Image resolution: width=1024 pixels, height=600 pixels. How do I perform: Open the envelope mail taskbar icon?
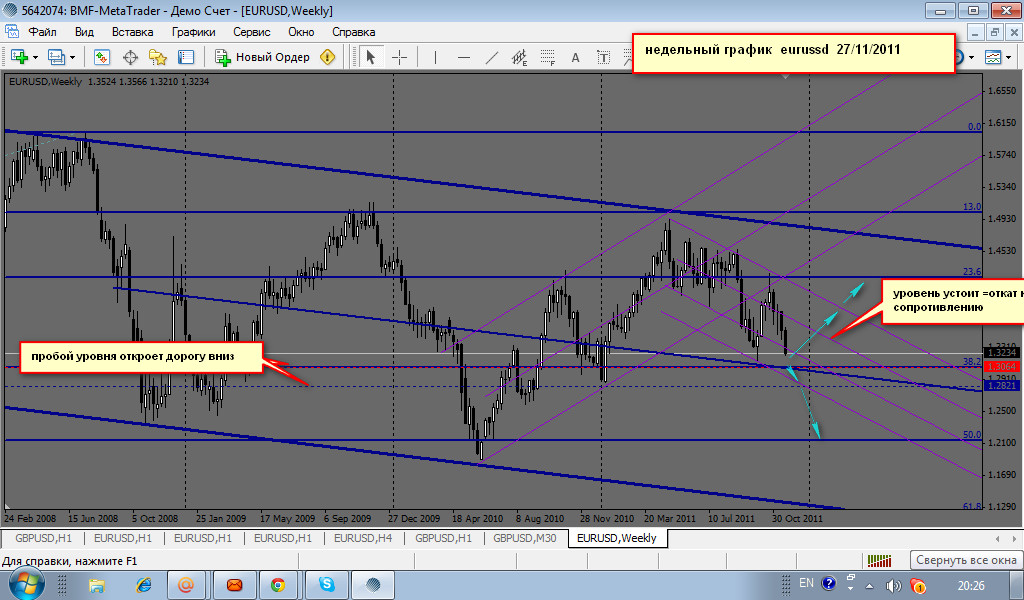(234, 585)
